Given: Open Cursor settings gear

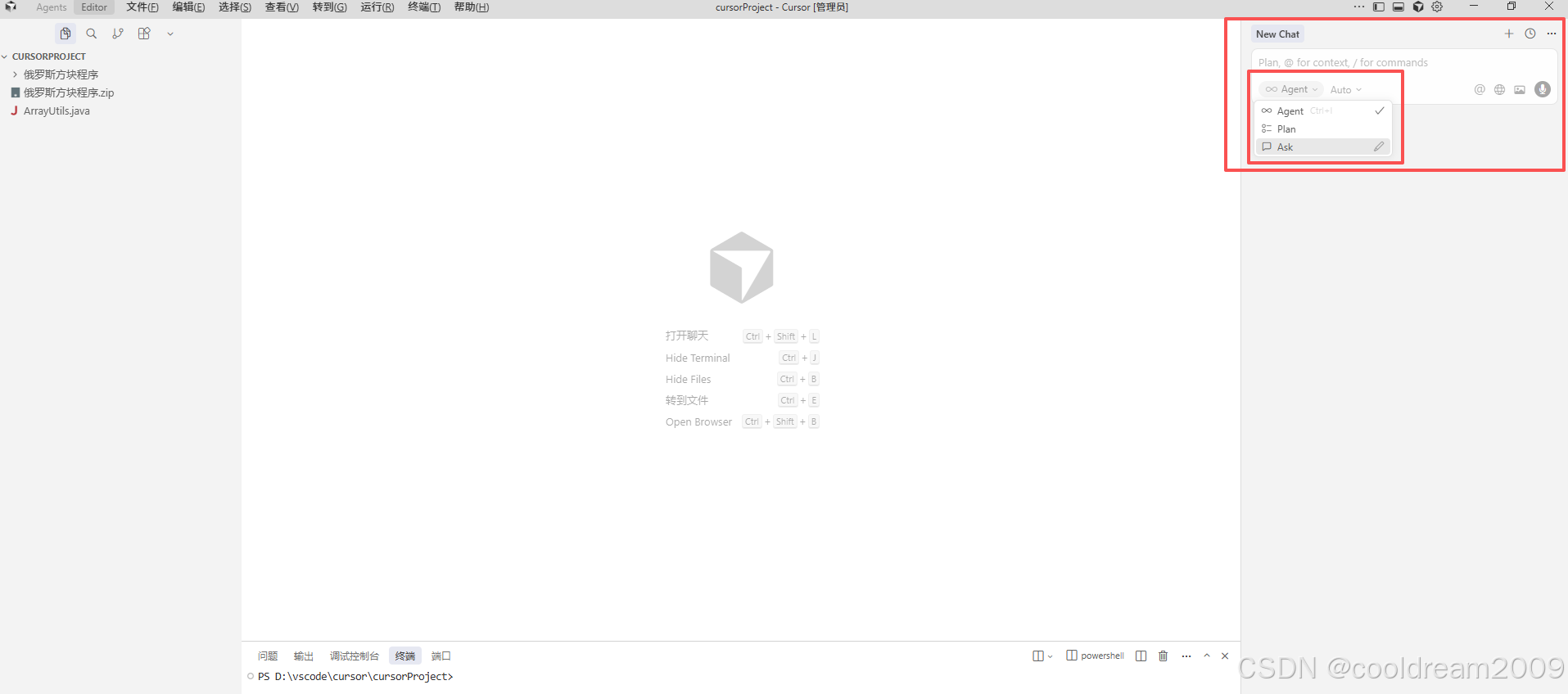Looking at the screenshot, I should pos(1437,7).
